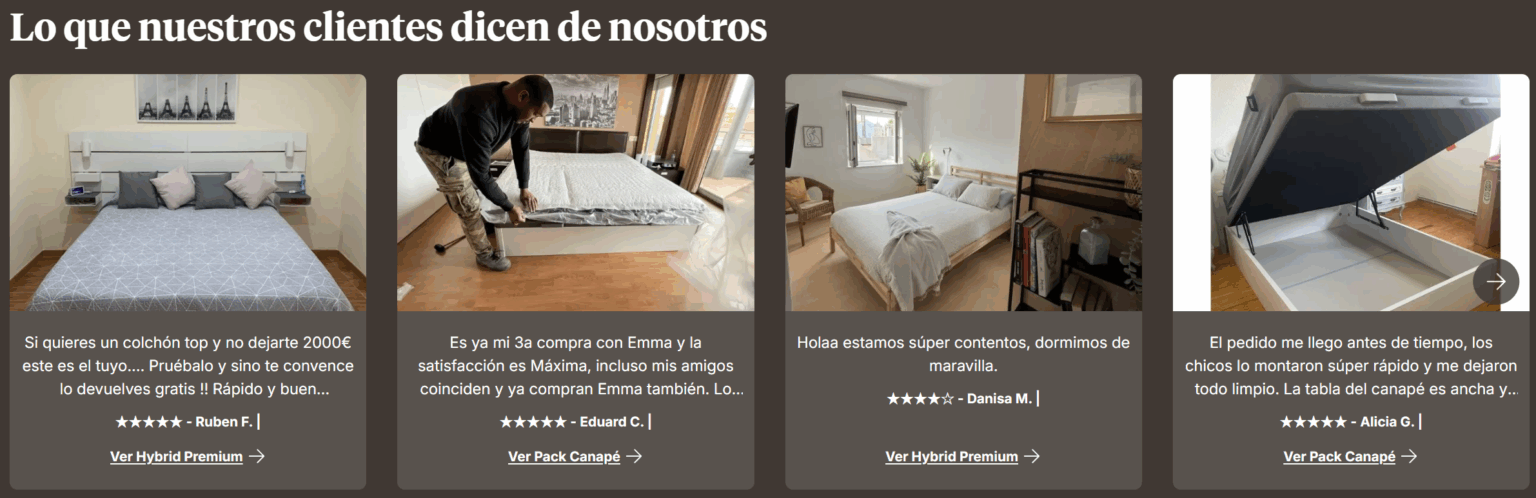Select Ruben's review text about colchón top

click(188, 366)
